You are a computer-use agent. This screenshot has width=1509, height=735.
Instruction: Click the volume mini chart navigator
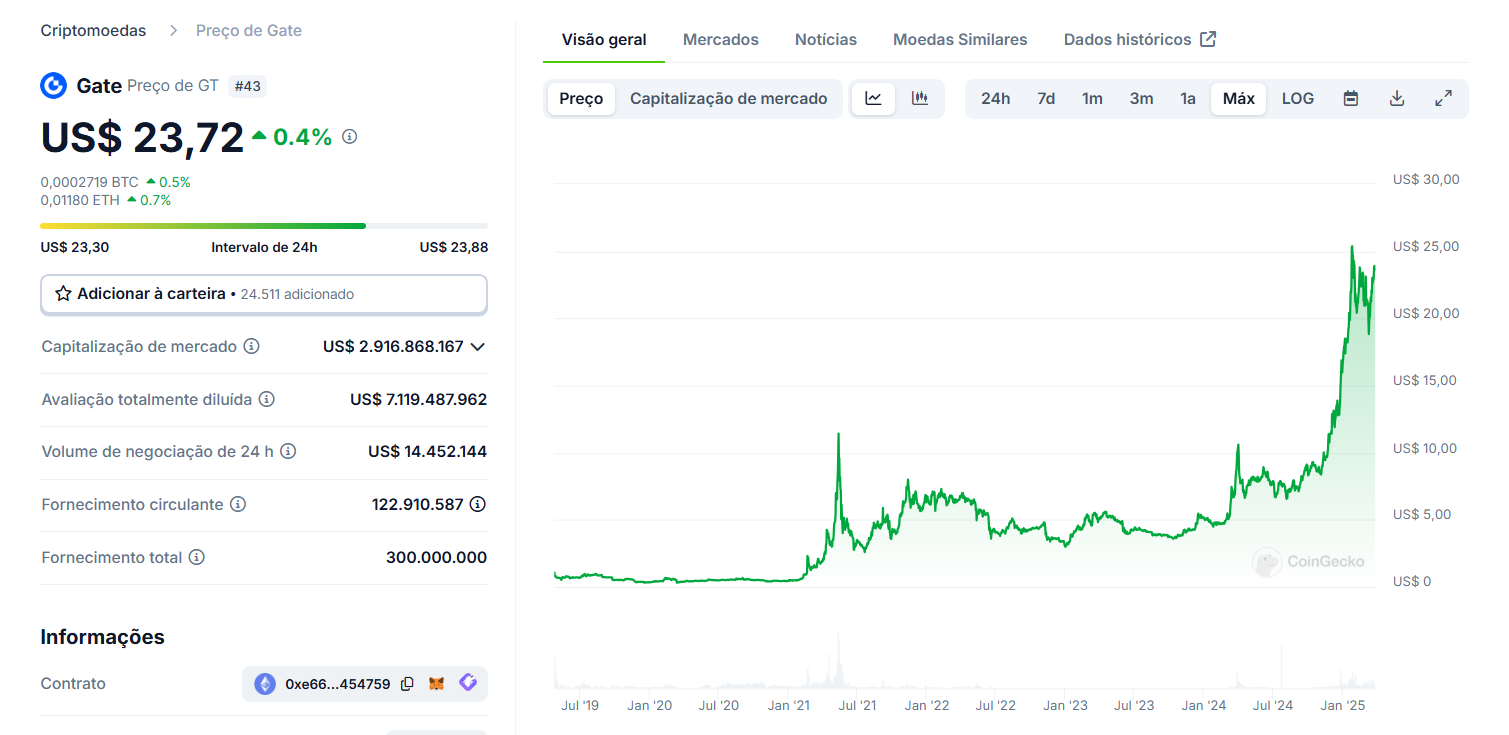[x=965, y=661]
